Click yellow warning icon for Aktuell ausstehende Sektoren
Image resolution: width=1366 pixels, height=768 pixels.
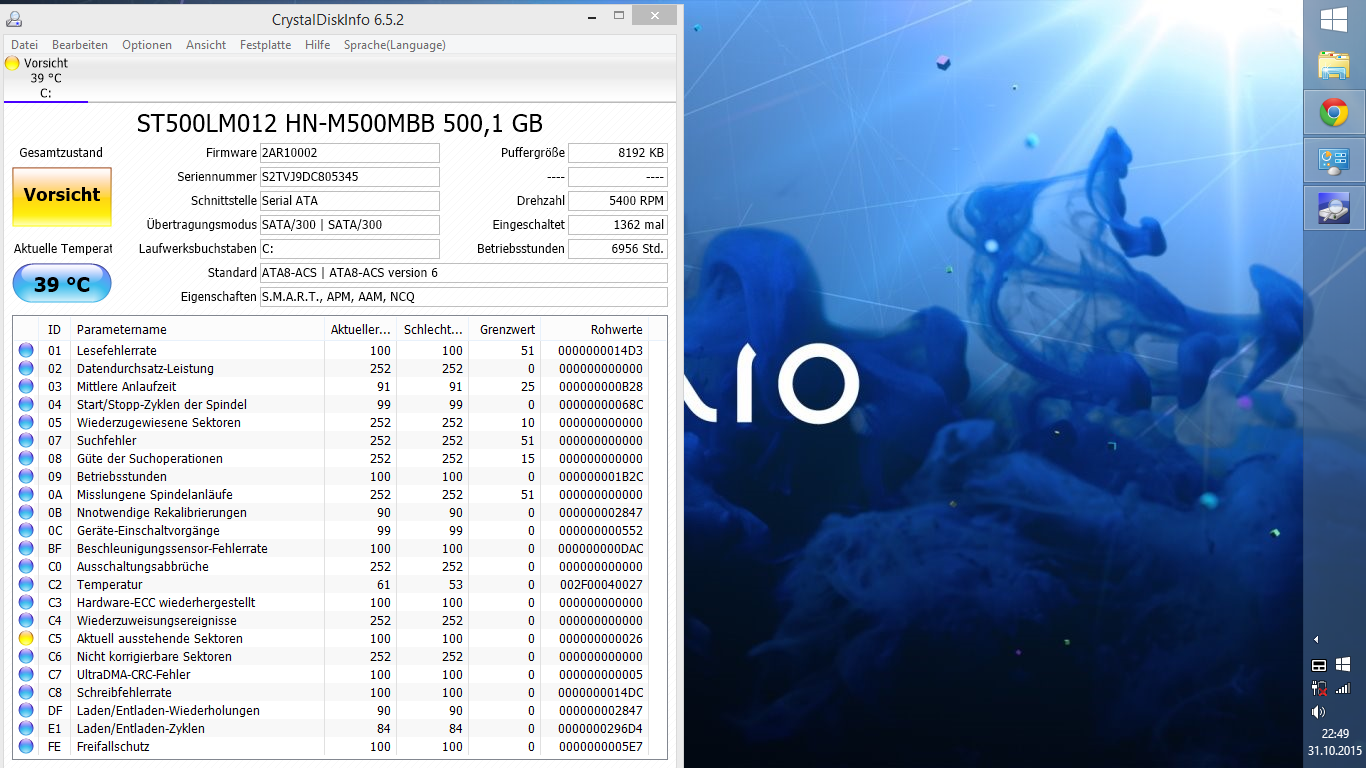[26, 639]
